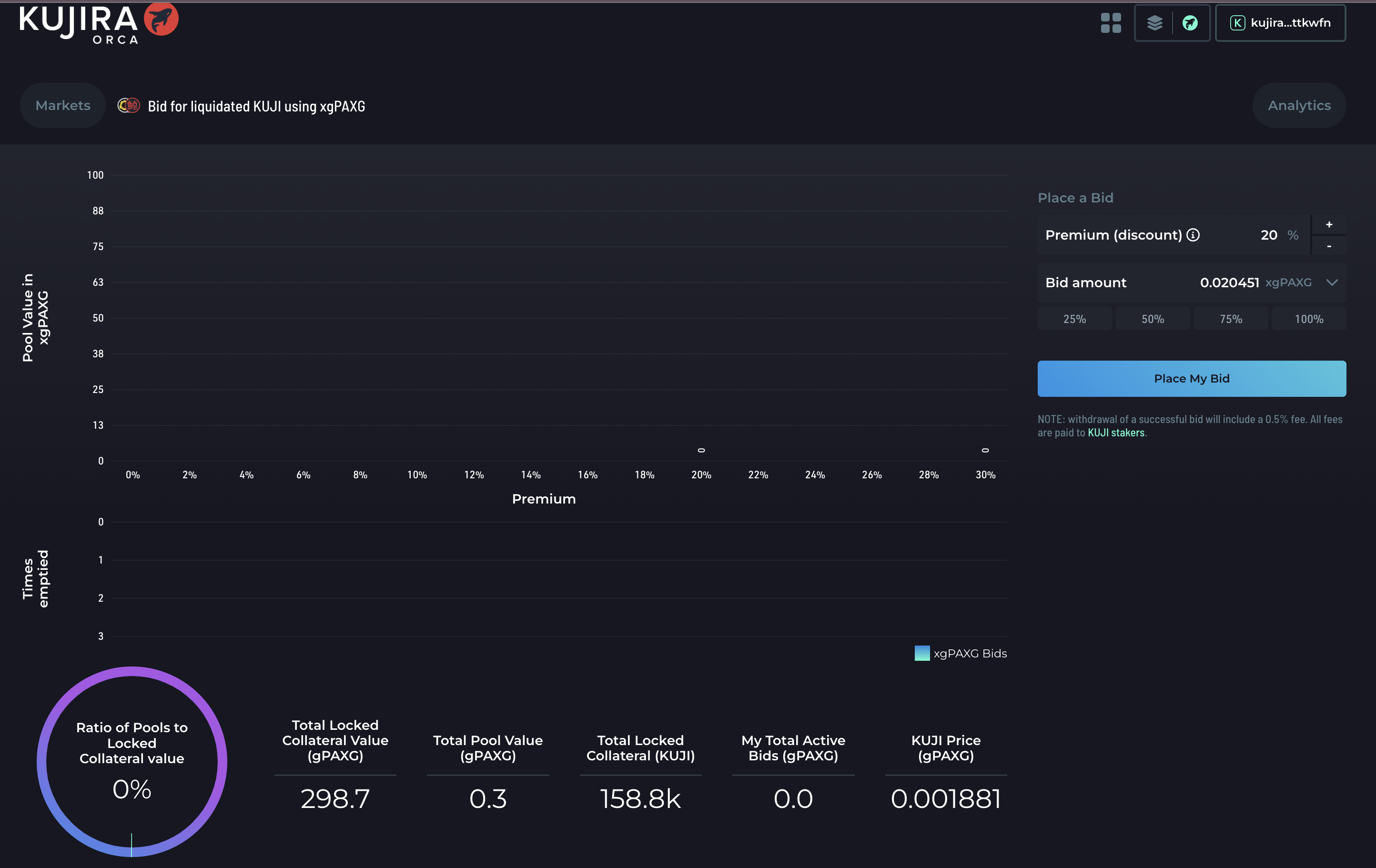The height and width of the screenshot is (868, 1376).
Task: Toggle the xgPAXG Bids legend swatch
Action: 922,653
